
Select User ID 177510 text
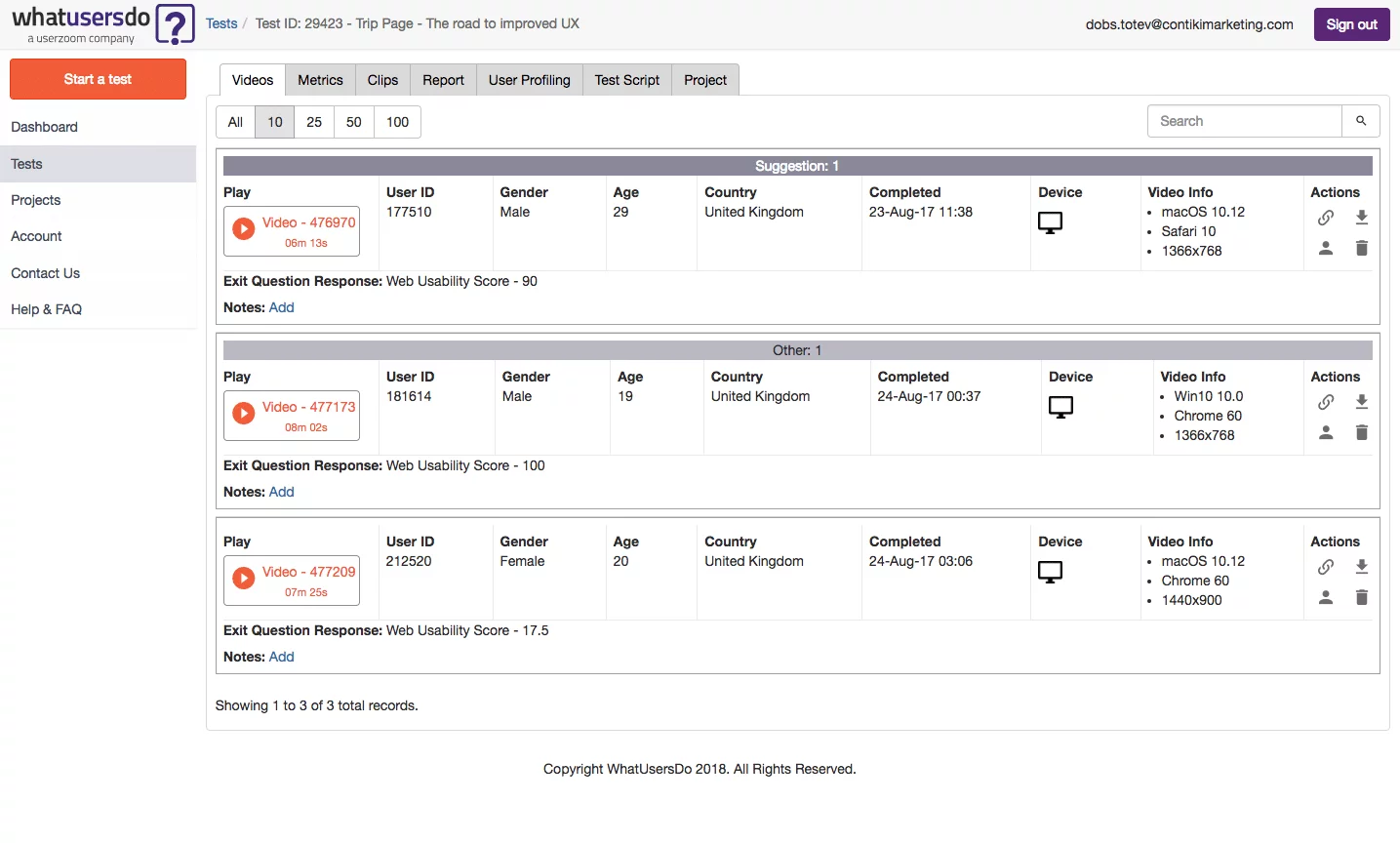pyautogui.click(x=409, y=212)
